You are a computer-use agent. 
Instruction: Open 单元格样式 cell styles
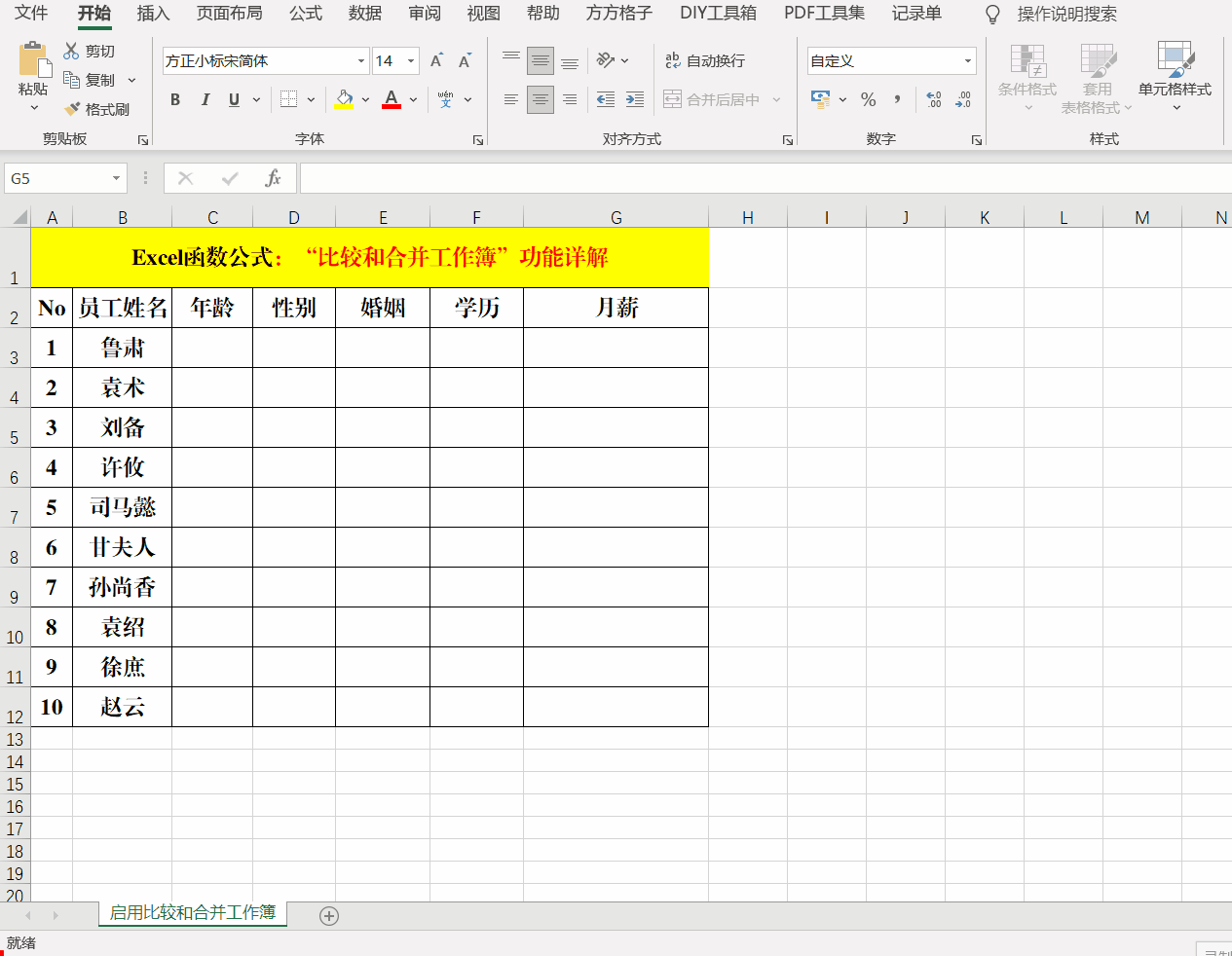click(1176, 78)
